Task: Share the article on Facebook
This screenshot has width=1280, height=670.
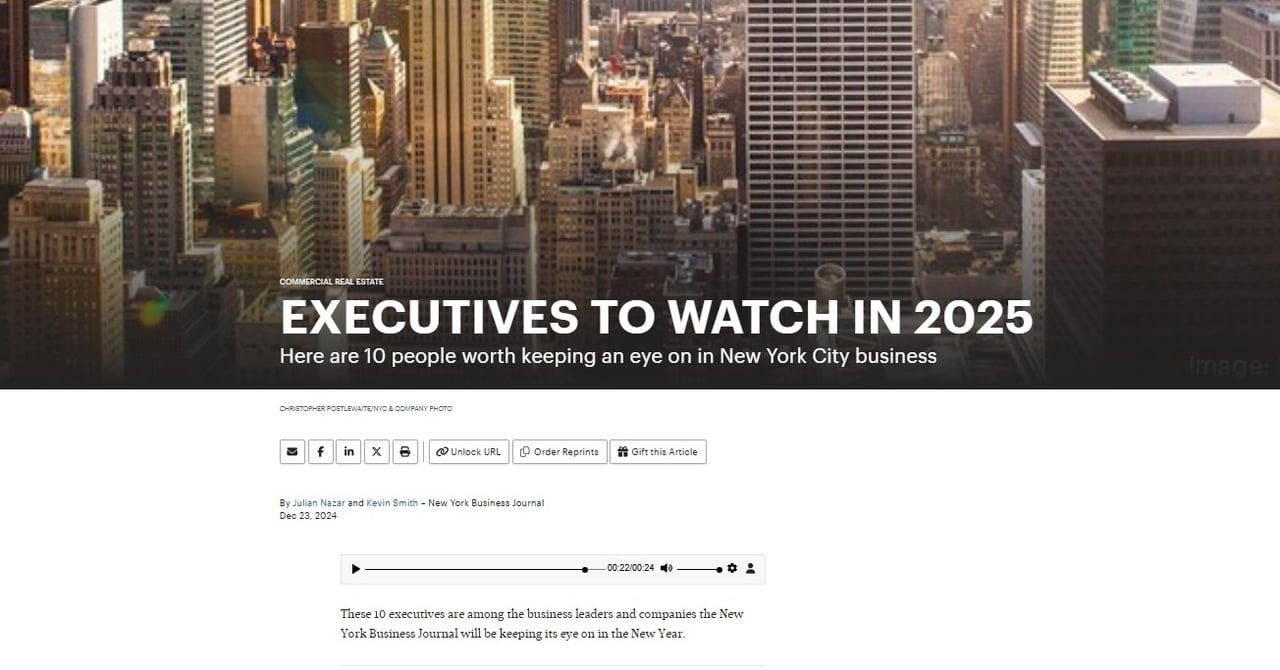Action: (320, 452)
